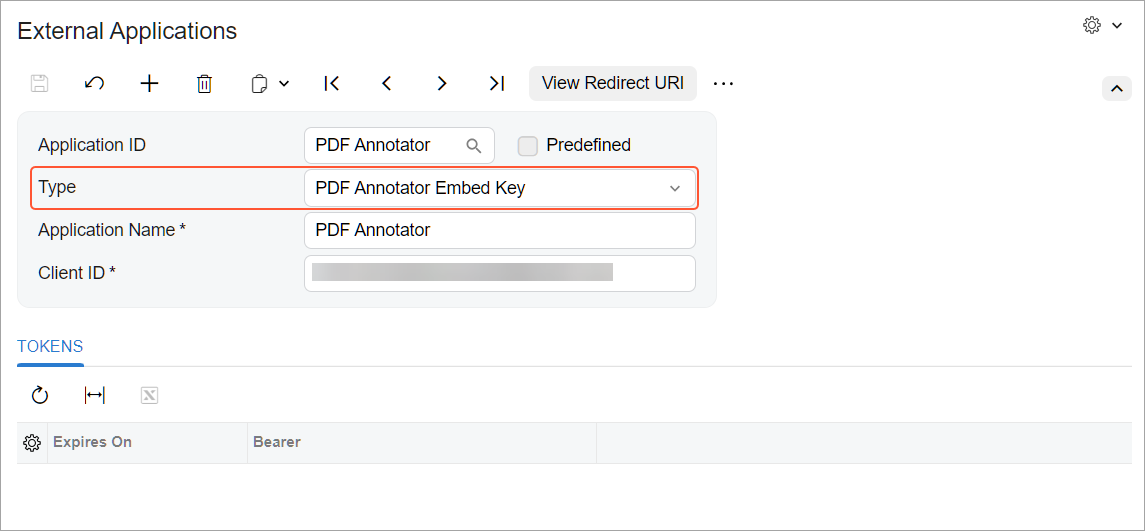The height and width of the screenshot is (531, 1145).
Task: Expand the clipboard dropdown arrow
Action: [x=284, y=84]
